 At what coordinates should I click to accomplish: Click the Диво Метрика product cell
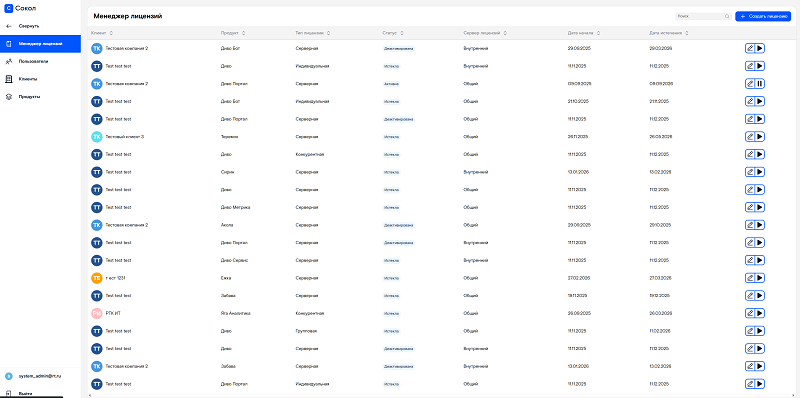click(x=235, y=207)
